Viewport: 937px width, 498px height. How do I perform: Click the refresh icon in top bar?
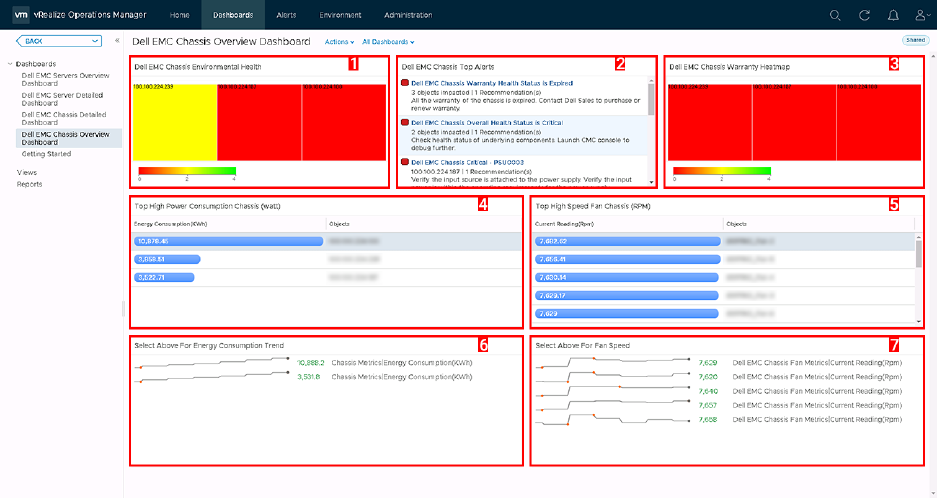point(864,15)
